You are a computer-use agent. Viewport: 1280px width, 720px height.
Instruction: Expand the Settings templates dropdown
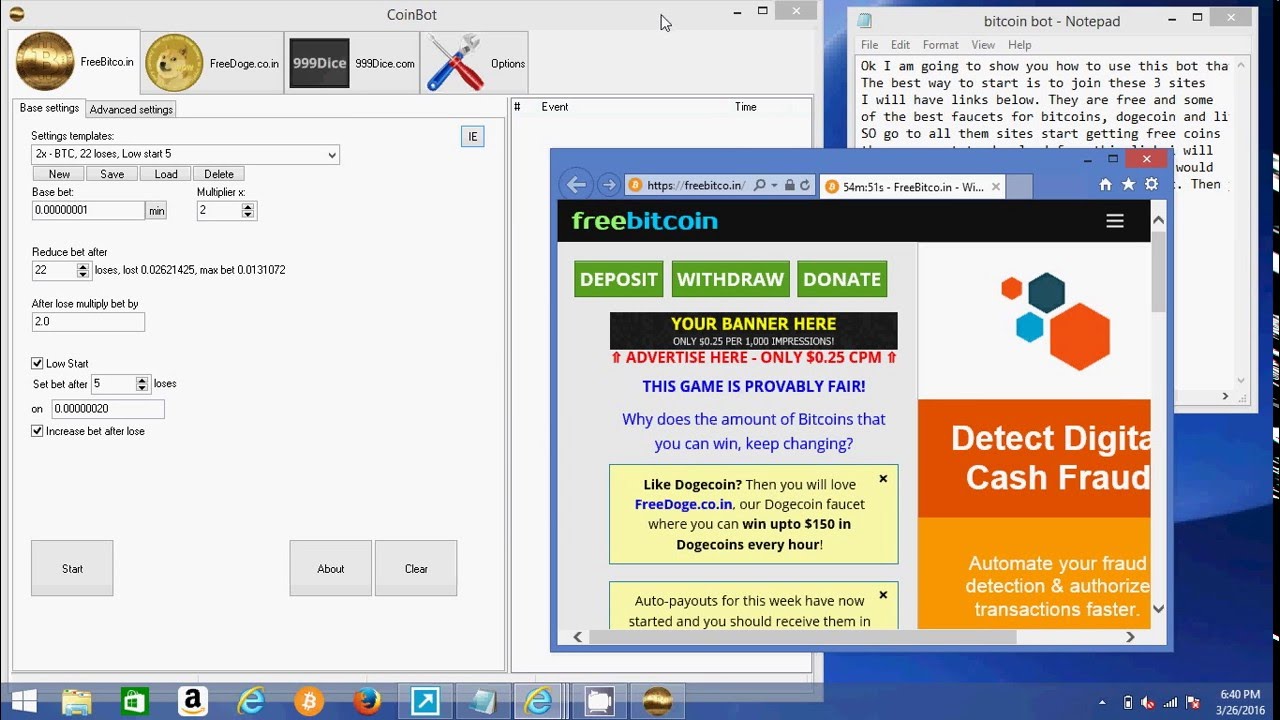332,155
